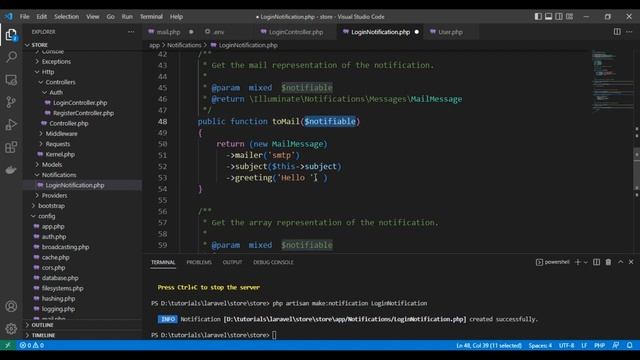
Task: Open Run and Debug view
Action: coord(11,124)
